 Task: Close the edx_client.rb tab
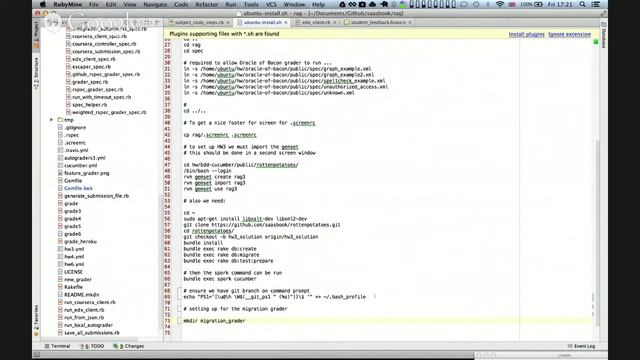pyautogui.click(x=334, y=22)
